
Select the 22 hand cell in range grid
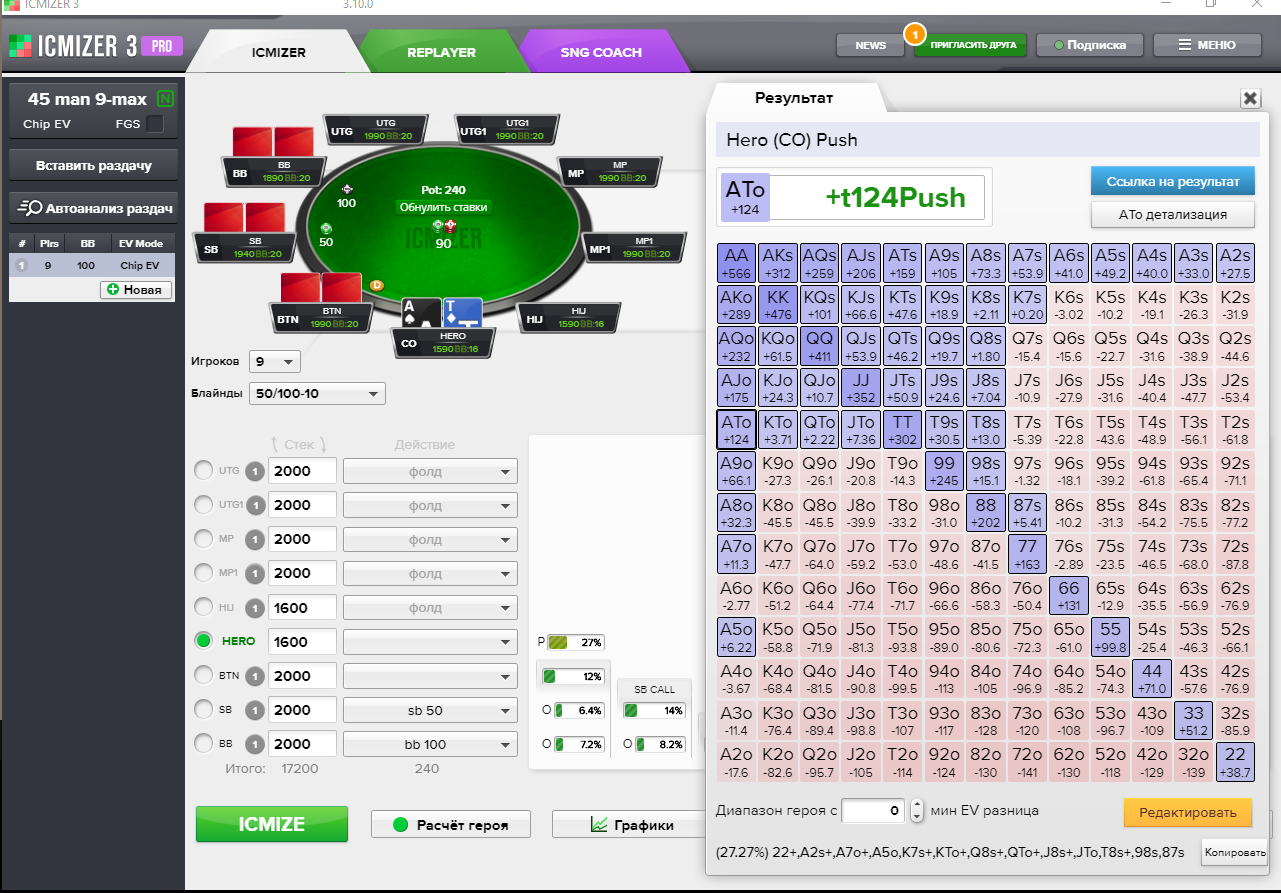coord(1236,762)
